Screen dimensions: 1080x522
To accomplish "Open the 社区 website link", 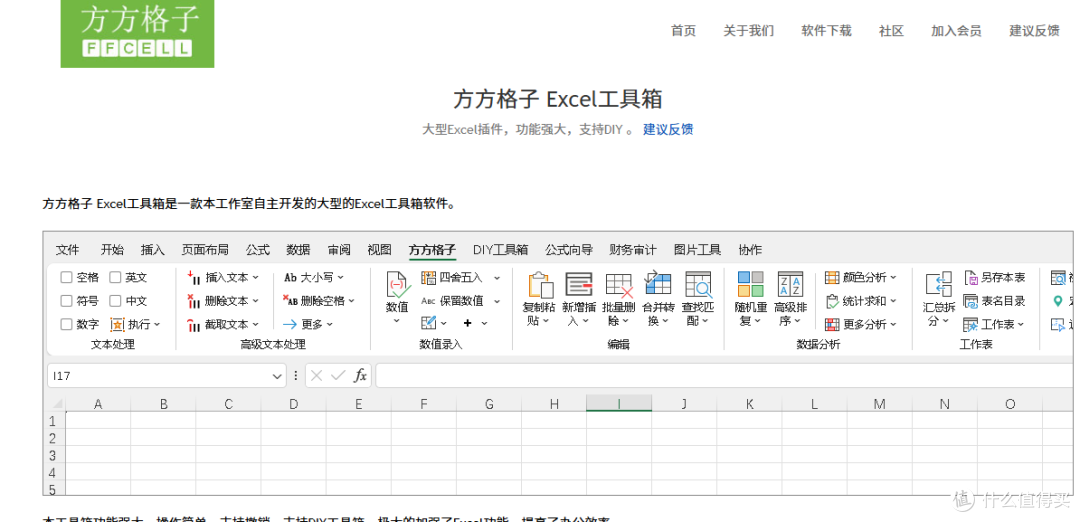I will tap(891, 31).
